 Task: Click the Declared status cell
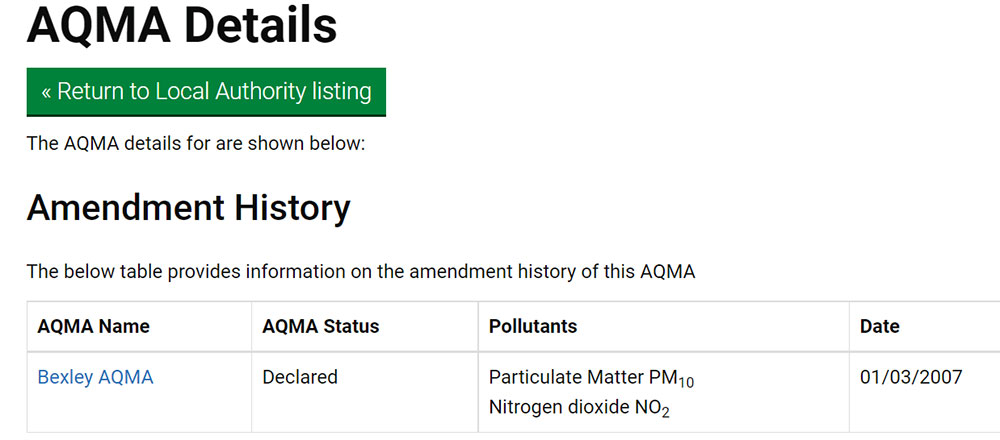pos(300,378)
